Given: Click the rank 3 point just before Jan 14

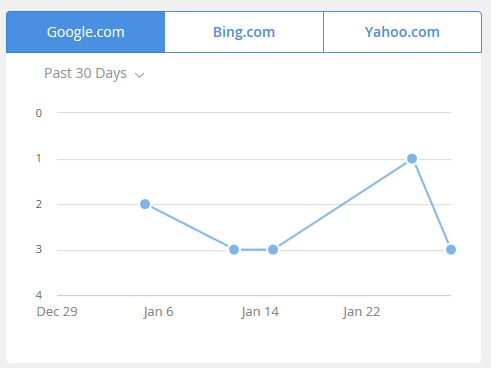Looking at the screenshot, I should pyautogui.click(x=234, y=249).
